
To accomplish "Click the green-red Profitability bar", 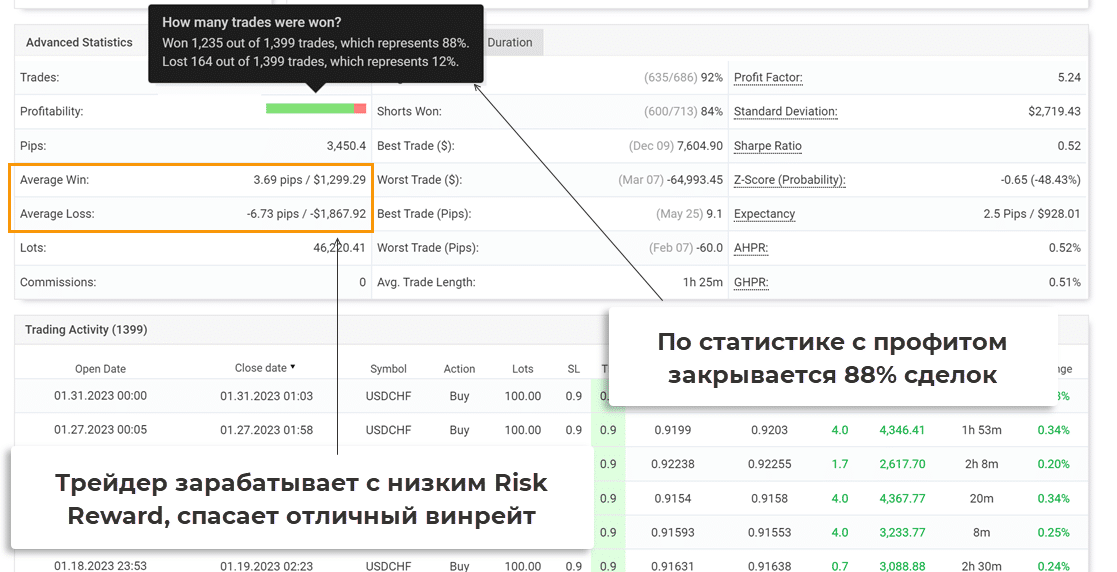I will click(316, 108).
